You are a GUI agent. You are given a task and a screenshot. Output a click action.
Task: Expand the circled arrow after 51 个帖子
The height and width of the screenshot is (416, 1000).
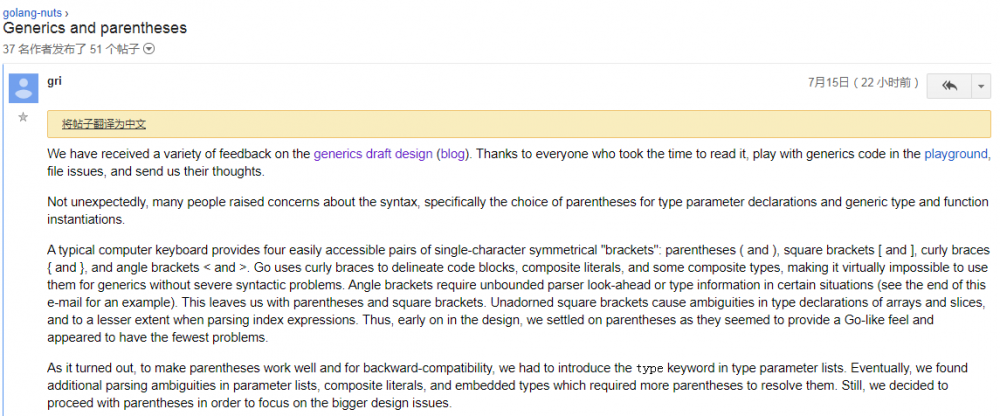pyautogui.click(x=149, y=48)
